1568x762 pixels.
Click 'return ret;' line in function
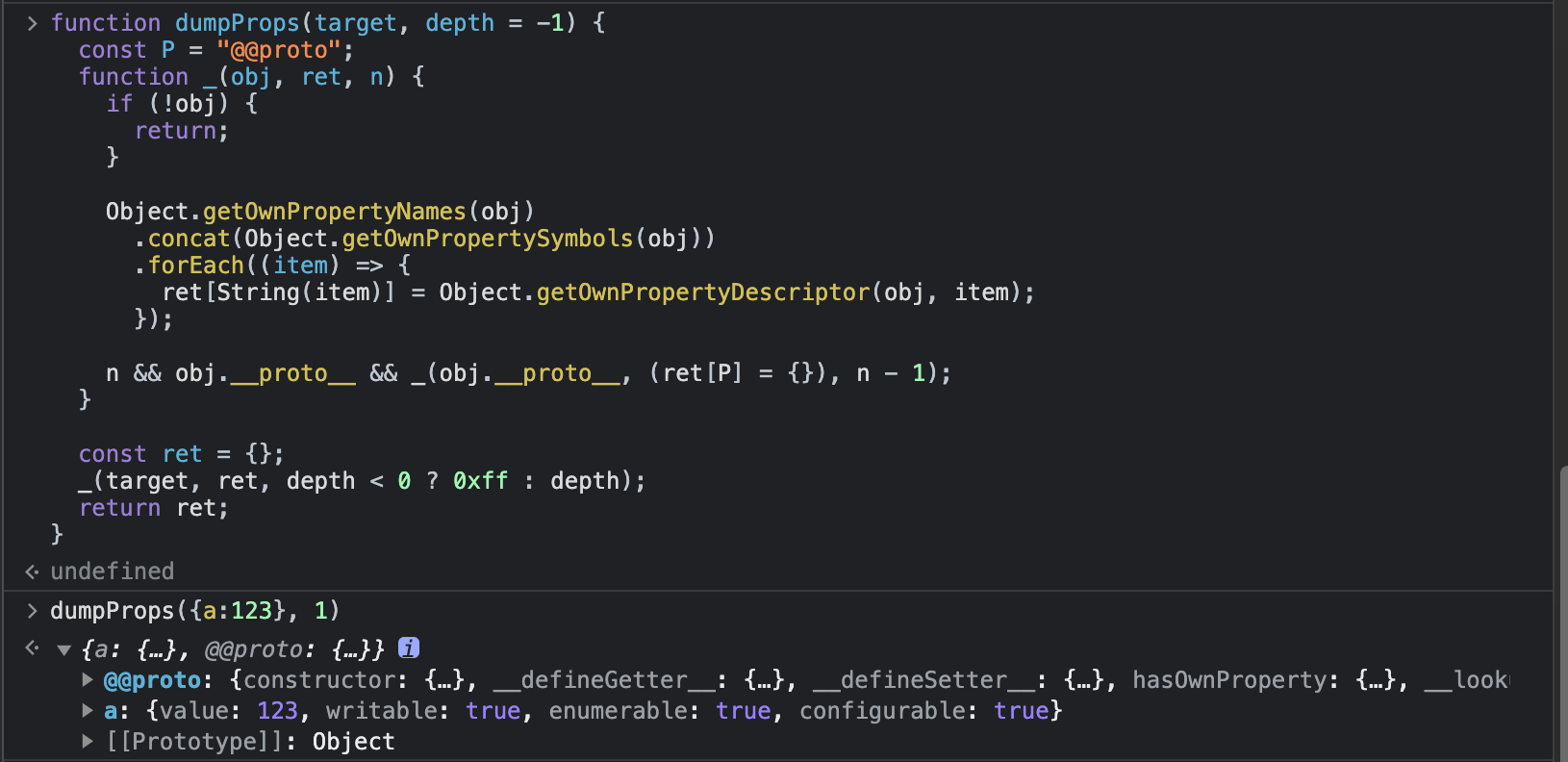coord(154,508)
